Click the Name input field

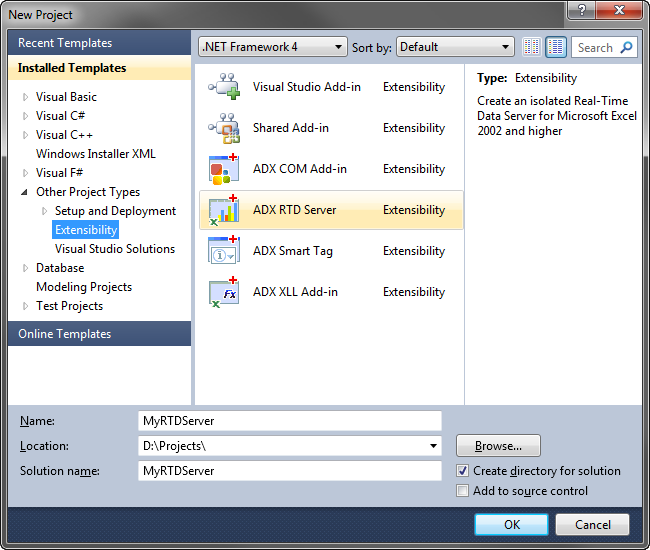pos(290,421)
